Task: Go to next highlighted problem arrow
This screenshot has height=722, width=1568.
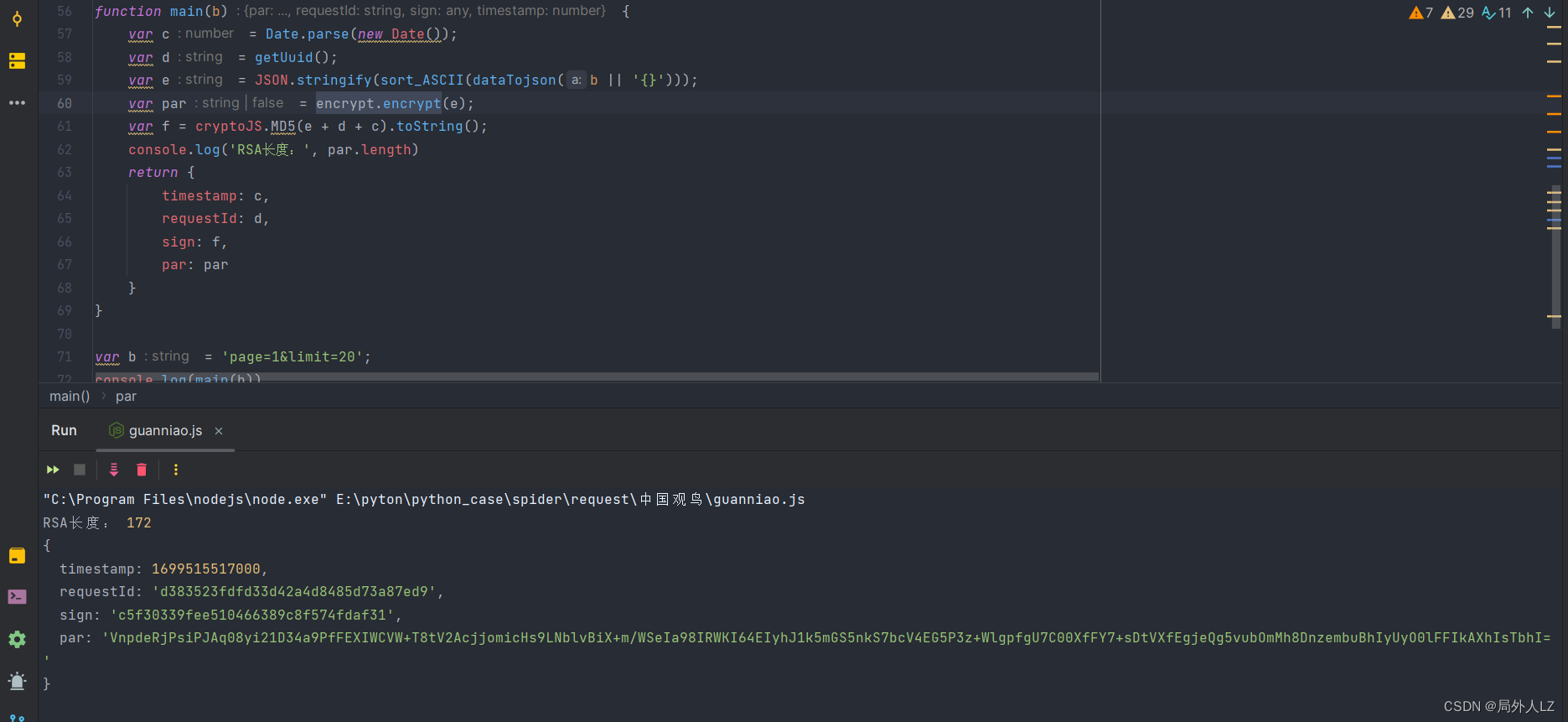Action: point(1550,13)
